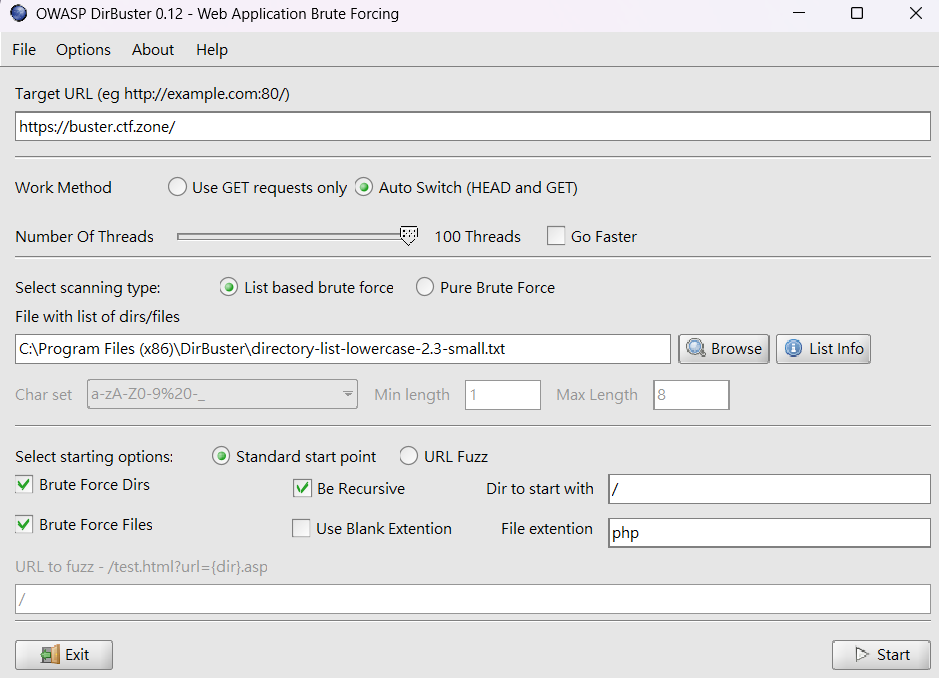Open the File menu
This screenshot has width=939, height=678.
[x=24, y=50]
